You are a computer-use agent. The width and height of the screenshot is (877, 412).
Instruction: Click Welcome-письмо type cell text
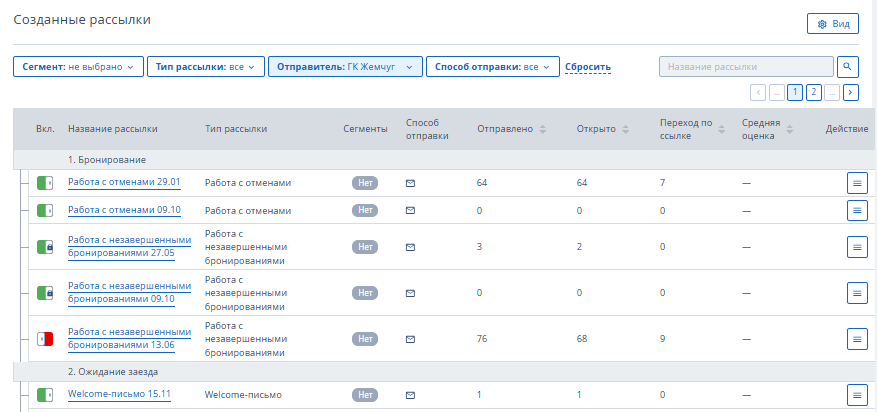[243, 395]
